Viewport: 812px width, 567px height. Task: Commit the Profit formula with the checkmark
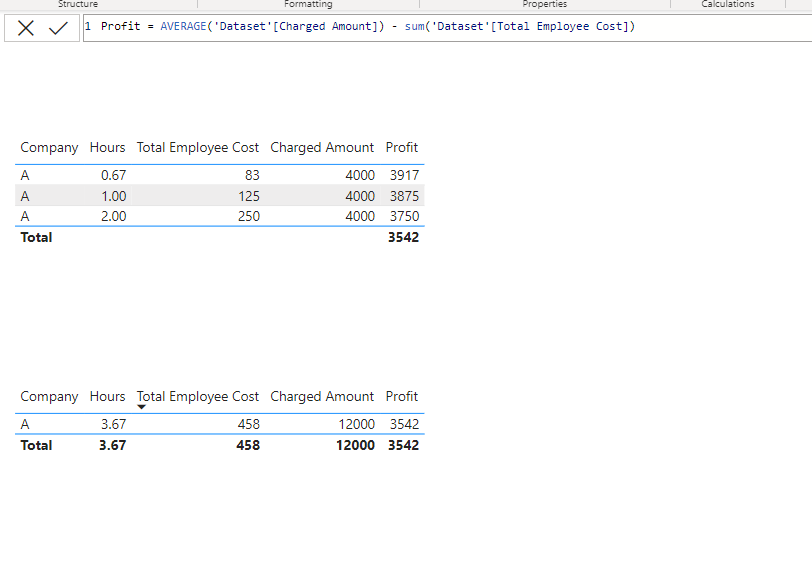pos(59,28)
